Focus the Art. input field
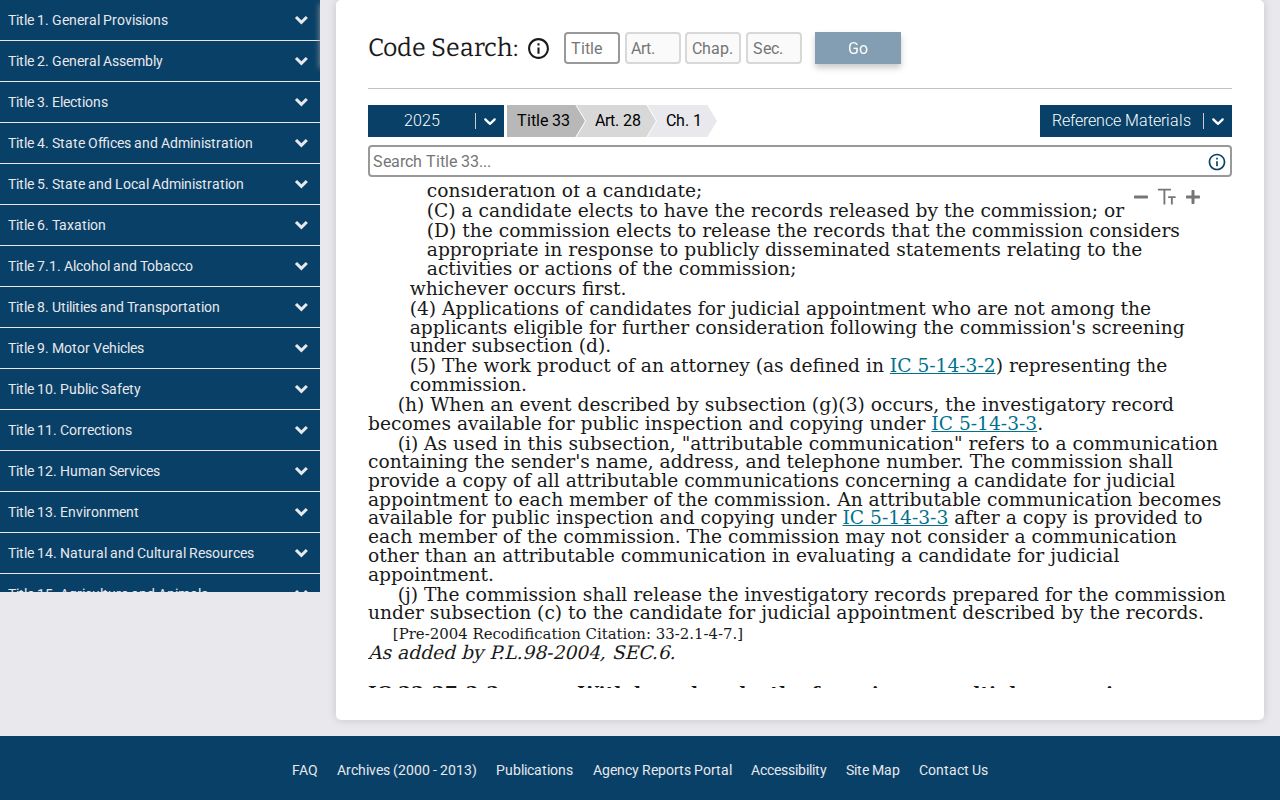Screen dimensions: 1280x800 (x=653, y=48)
